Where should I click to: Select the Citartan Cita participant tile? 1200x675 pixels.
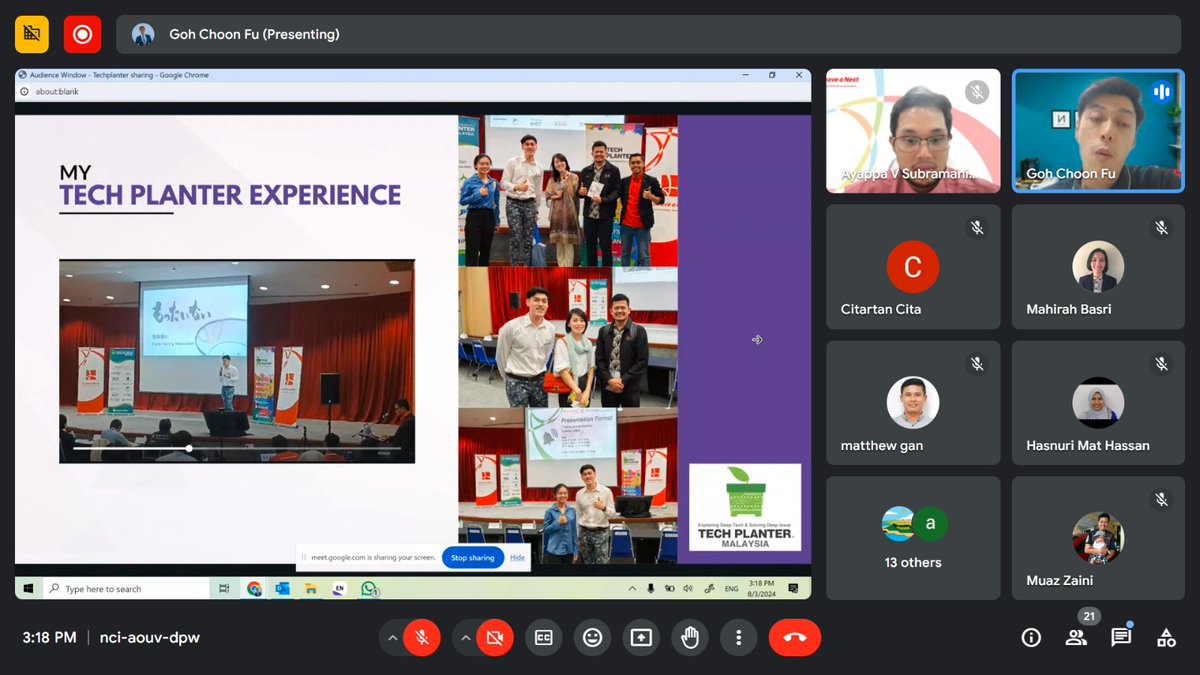(913, 267)
